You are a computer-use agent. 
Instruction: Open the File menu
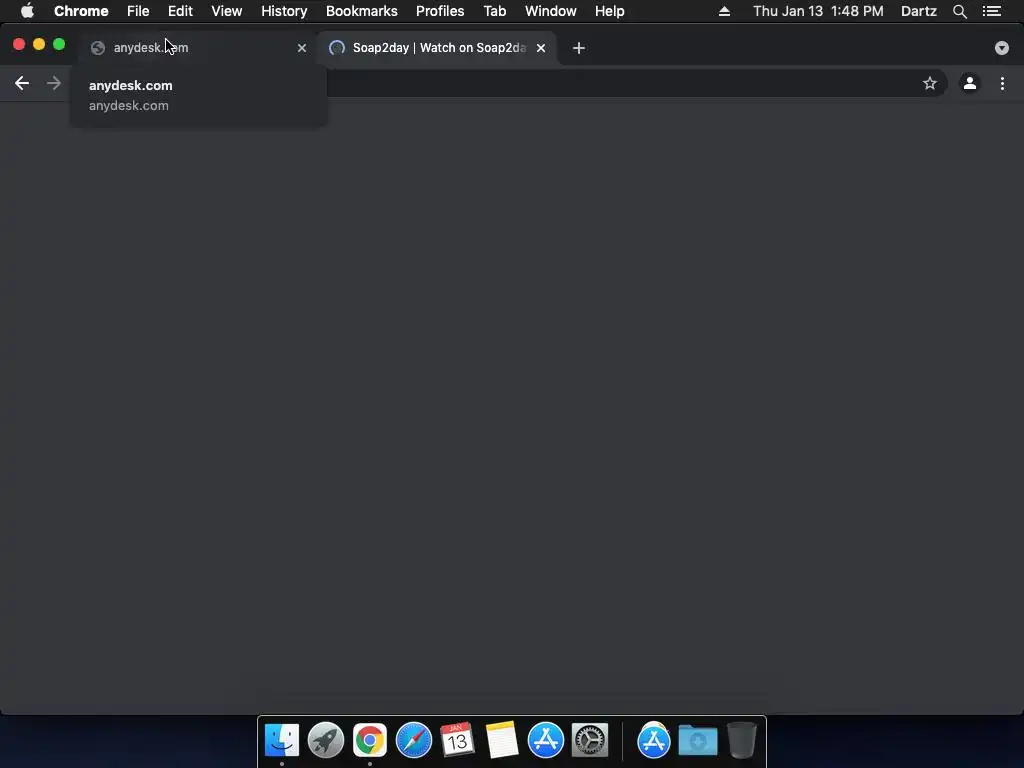138,11
